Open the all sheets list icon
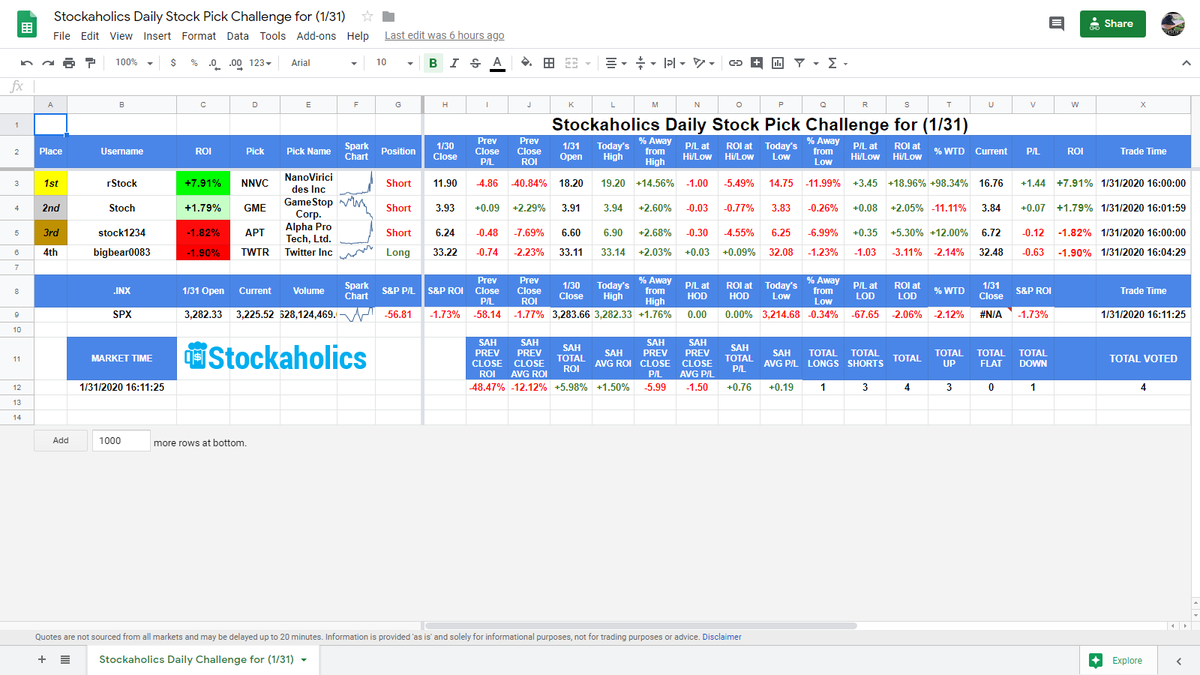This screenshot has width=1200, height=675. [65, 660]
